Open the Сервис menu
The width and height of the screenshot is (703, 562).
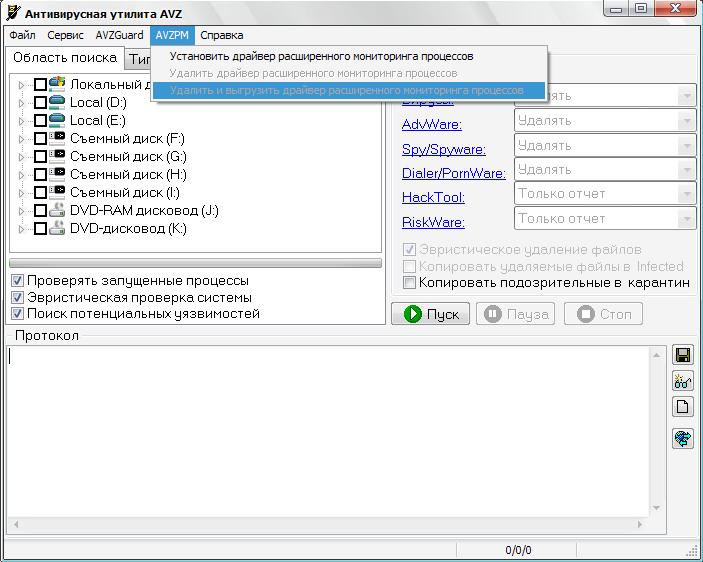tap(65, 35)
